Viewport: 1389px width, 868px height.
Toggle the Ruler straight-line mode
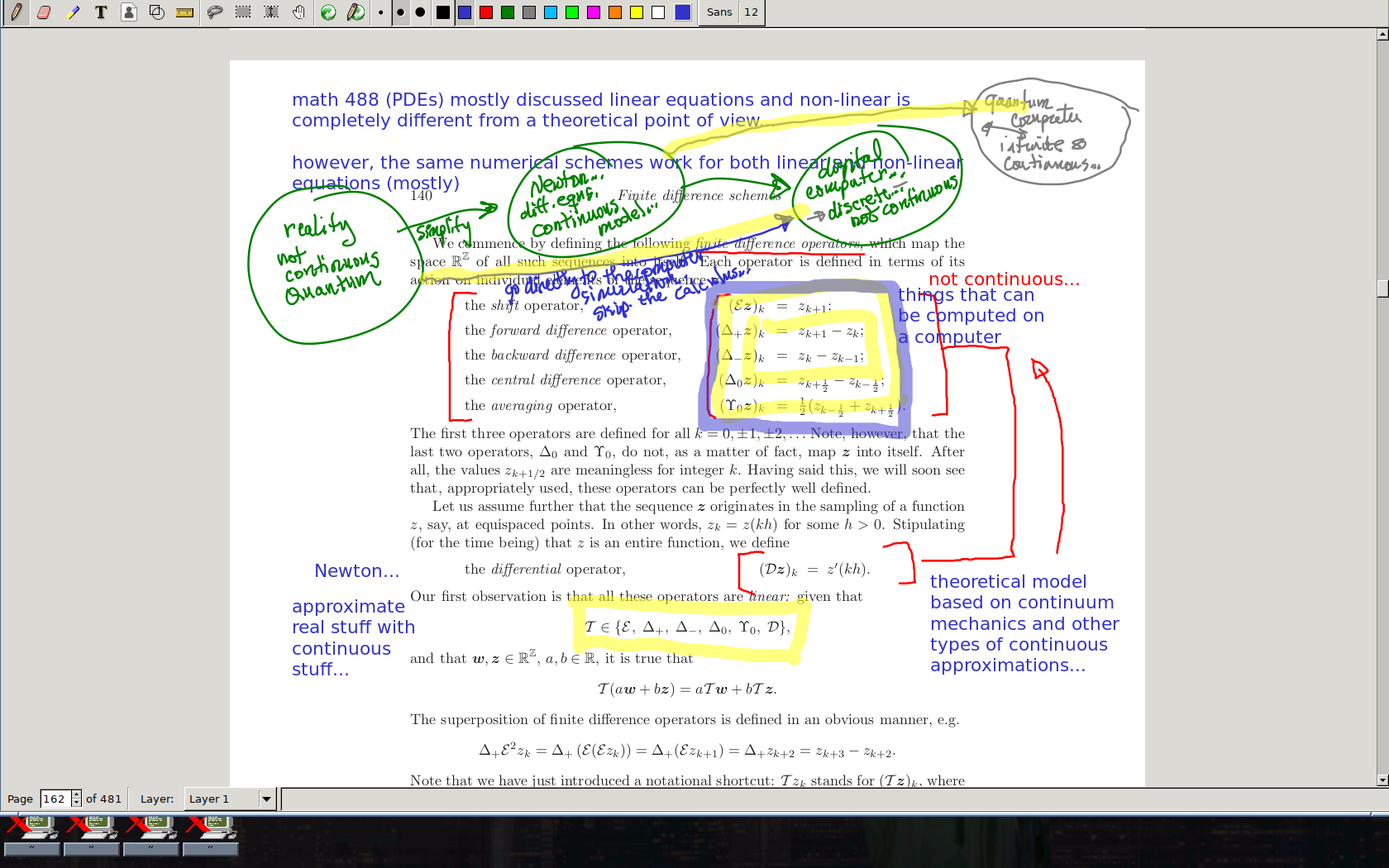point(185,12)
